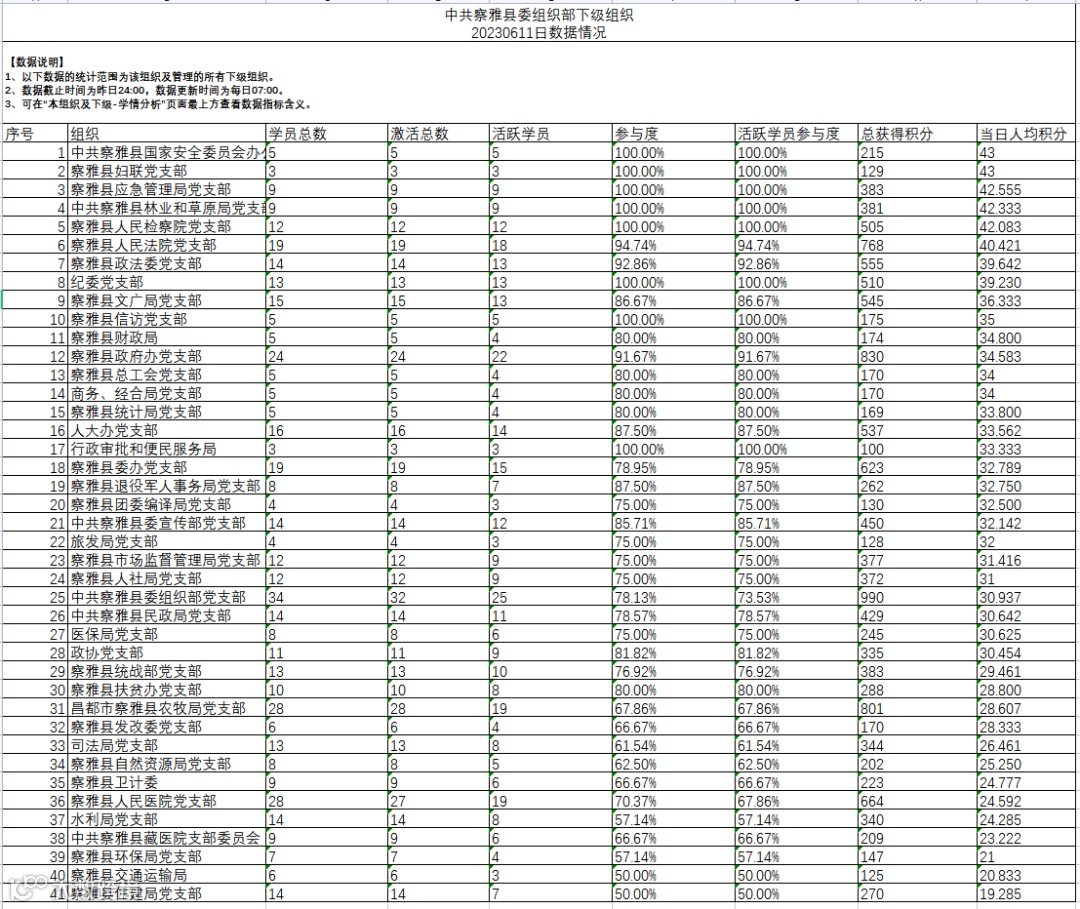Select cell 察雅县妇联党支部

(167, 171)
